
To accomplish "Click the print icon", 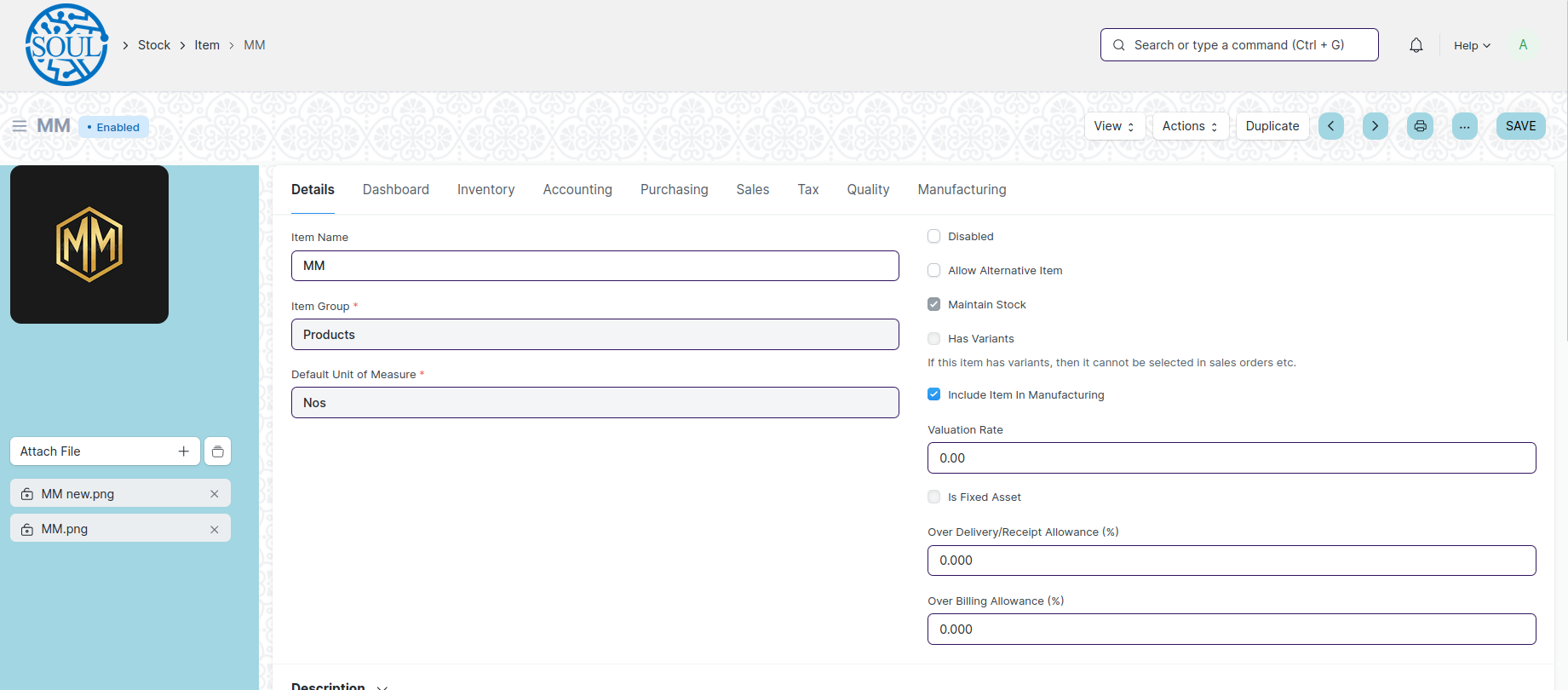I will 1420,126.
